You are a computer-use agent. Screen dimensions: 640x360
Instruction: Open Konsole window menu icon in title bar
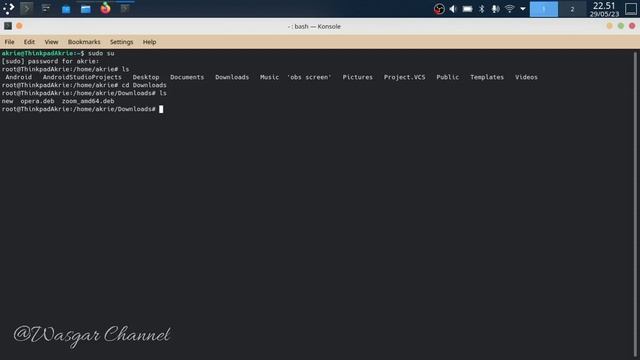pos(8,26)
